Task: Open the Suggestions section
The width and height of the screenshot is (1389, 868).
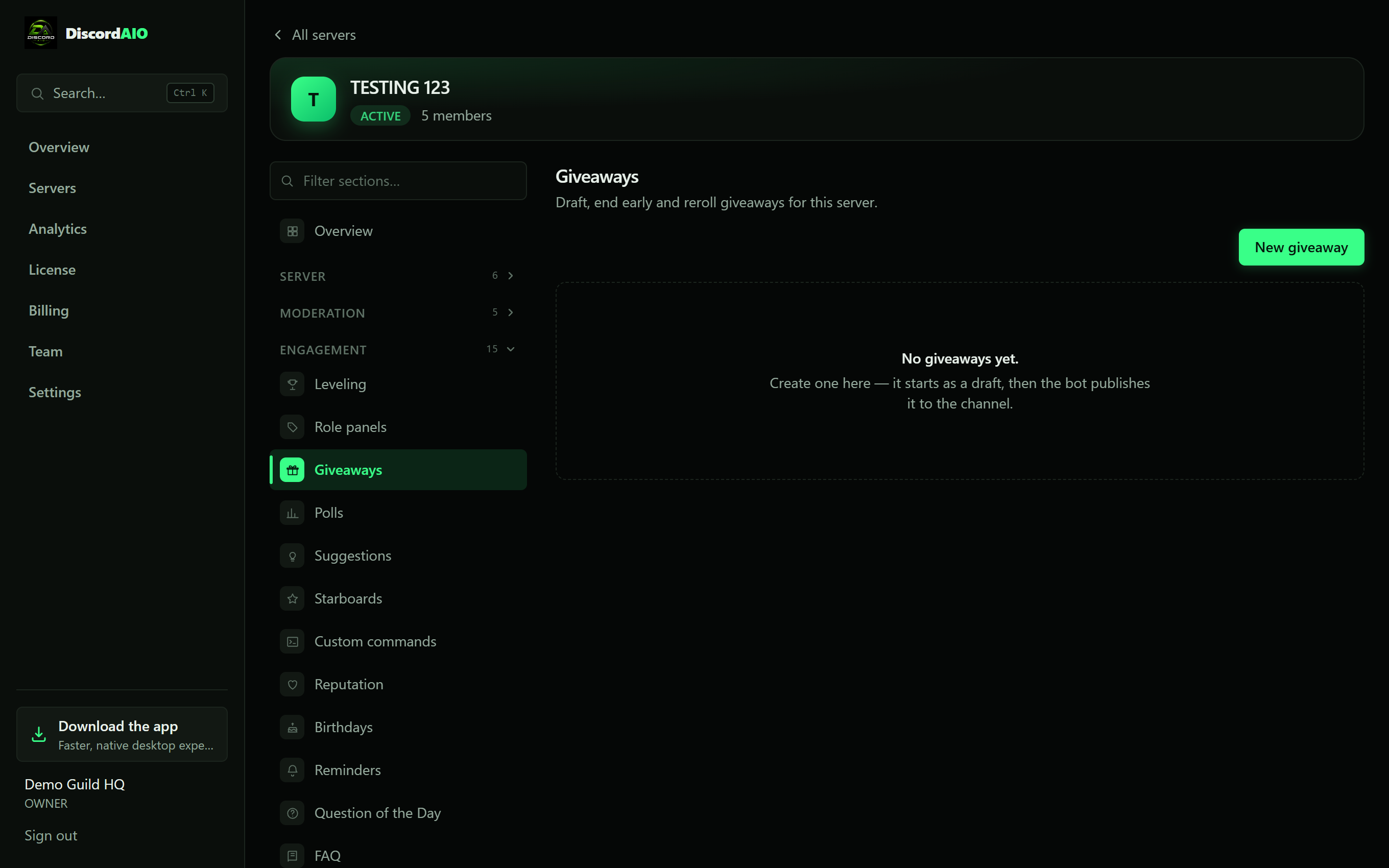Action: (x=398, y=556)
